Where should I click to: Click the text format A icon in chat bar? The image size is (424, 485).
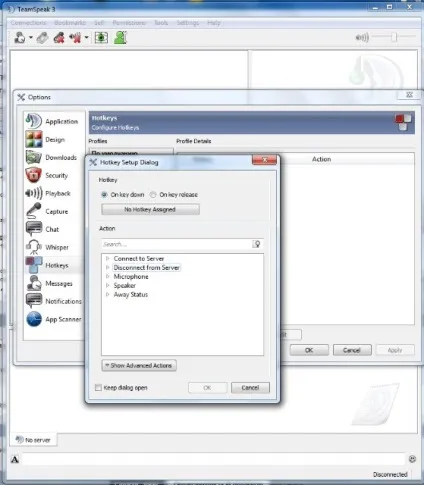15,460
